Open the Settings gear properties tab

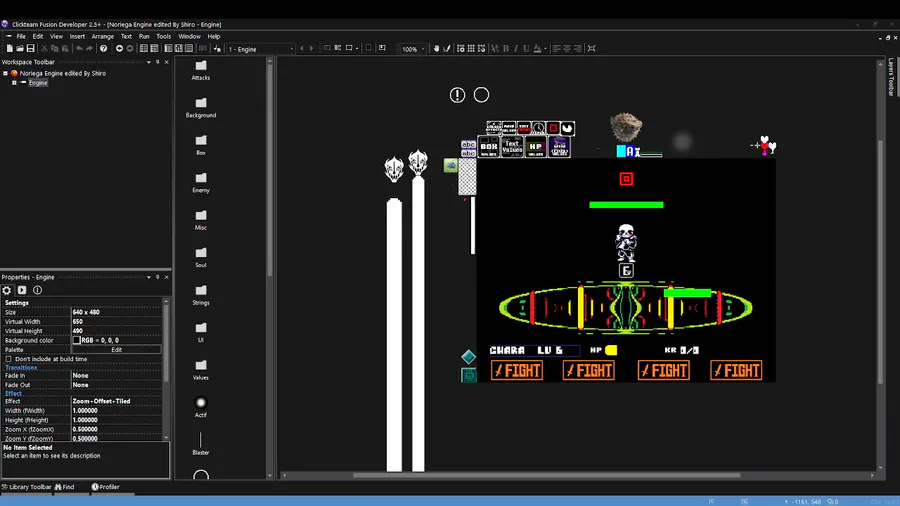click(x=7, y=290)
